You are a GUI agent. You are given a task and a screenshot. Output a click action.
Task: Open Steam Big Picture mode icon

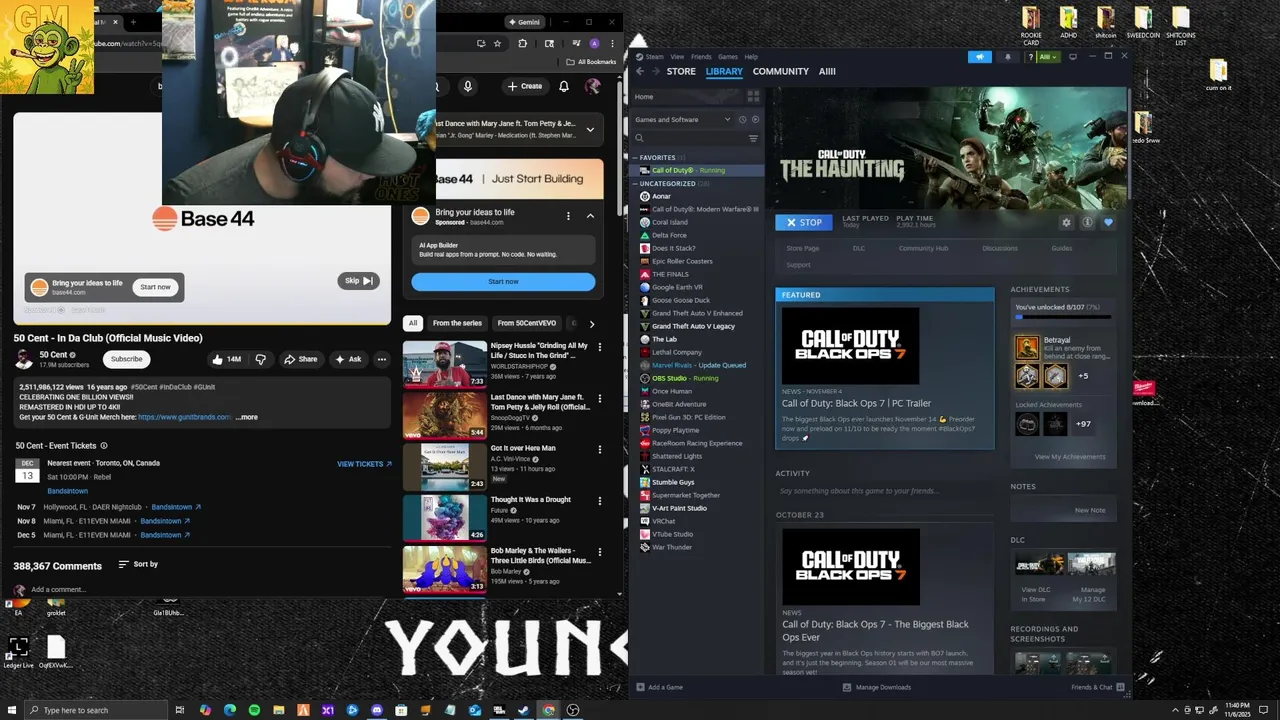pyautogui.click(x=1073, y=57)
